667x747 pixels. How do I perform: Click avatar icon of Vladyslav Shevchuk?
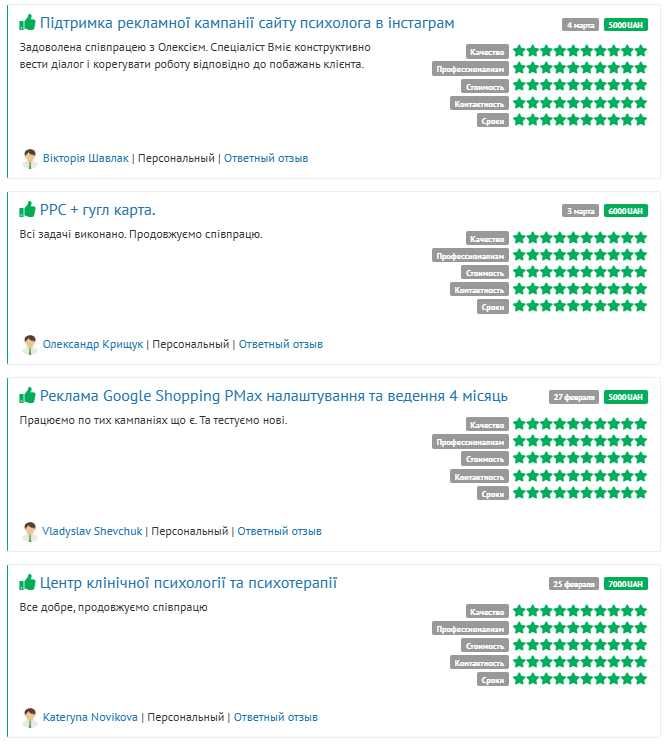[x=30, y=532]
